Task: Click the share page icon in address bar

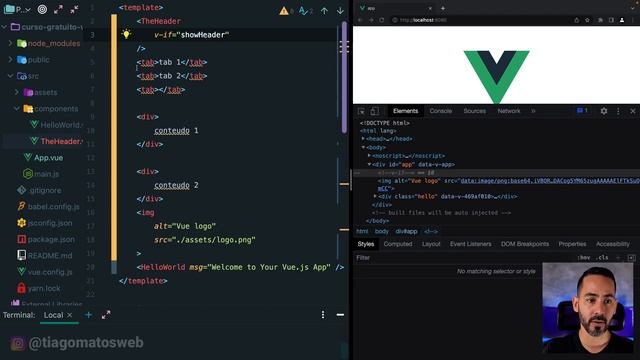Action: pyautogui.click(x=576, y=20)
